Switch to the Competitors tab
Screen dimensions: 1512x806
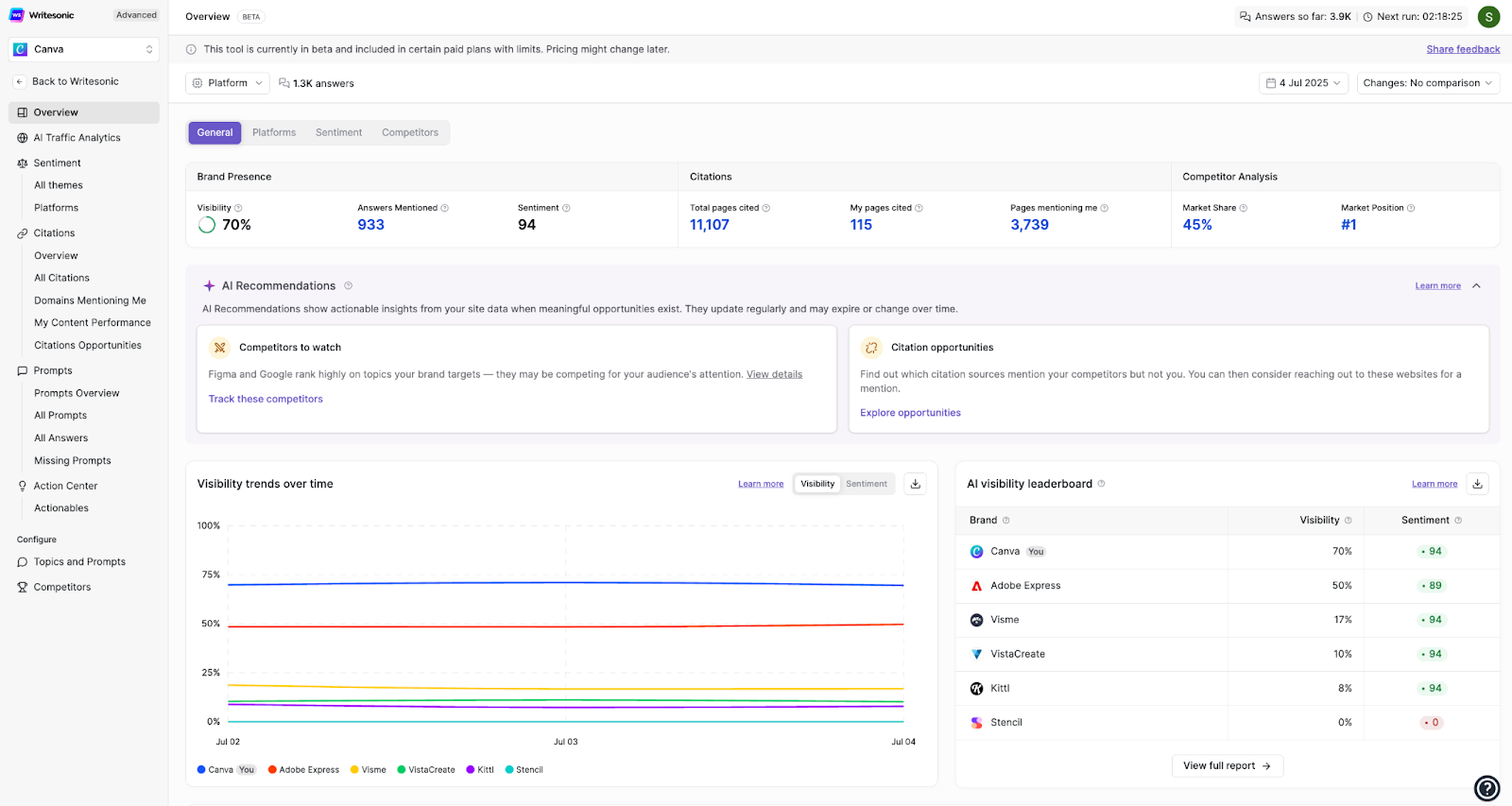tap(409, 133)
